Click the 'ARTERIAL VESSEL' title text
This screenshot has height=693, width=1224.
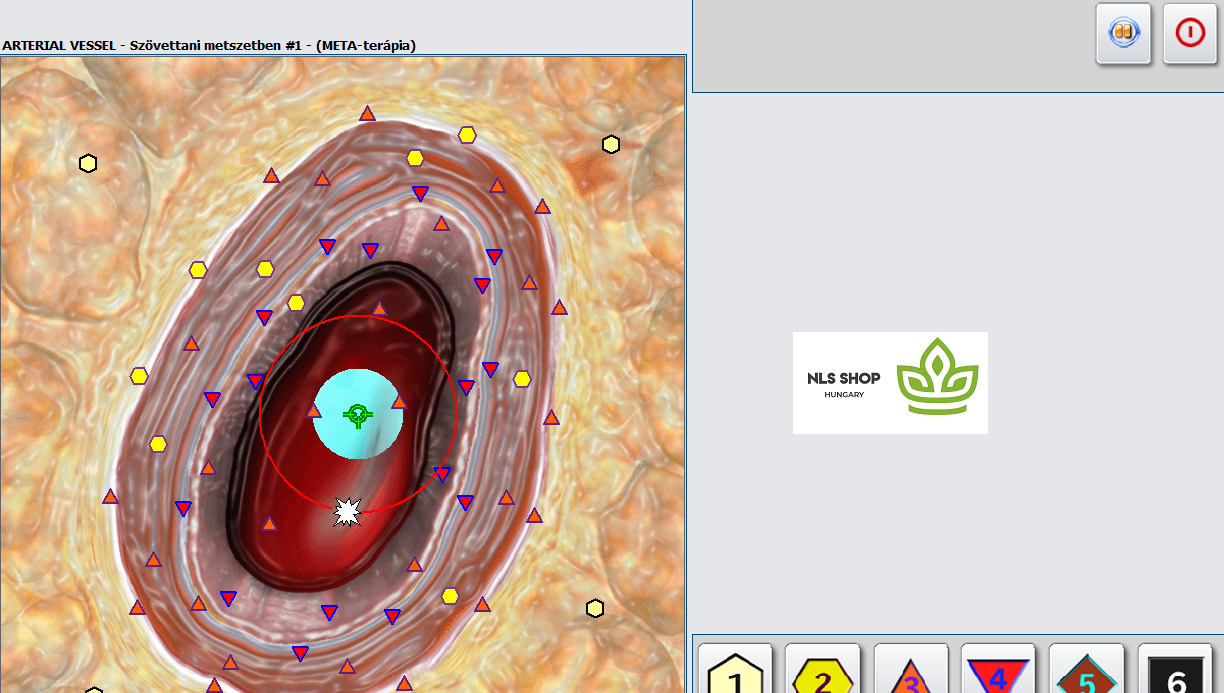pyautogui.click(x=61, y=45)
